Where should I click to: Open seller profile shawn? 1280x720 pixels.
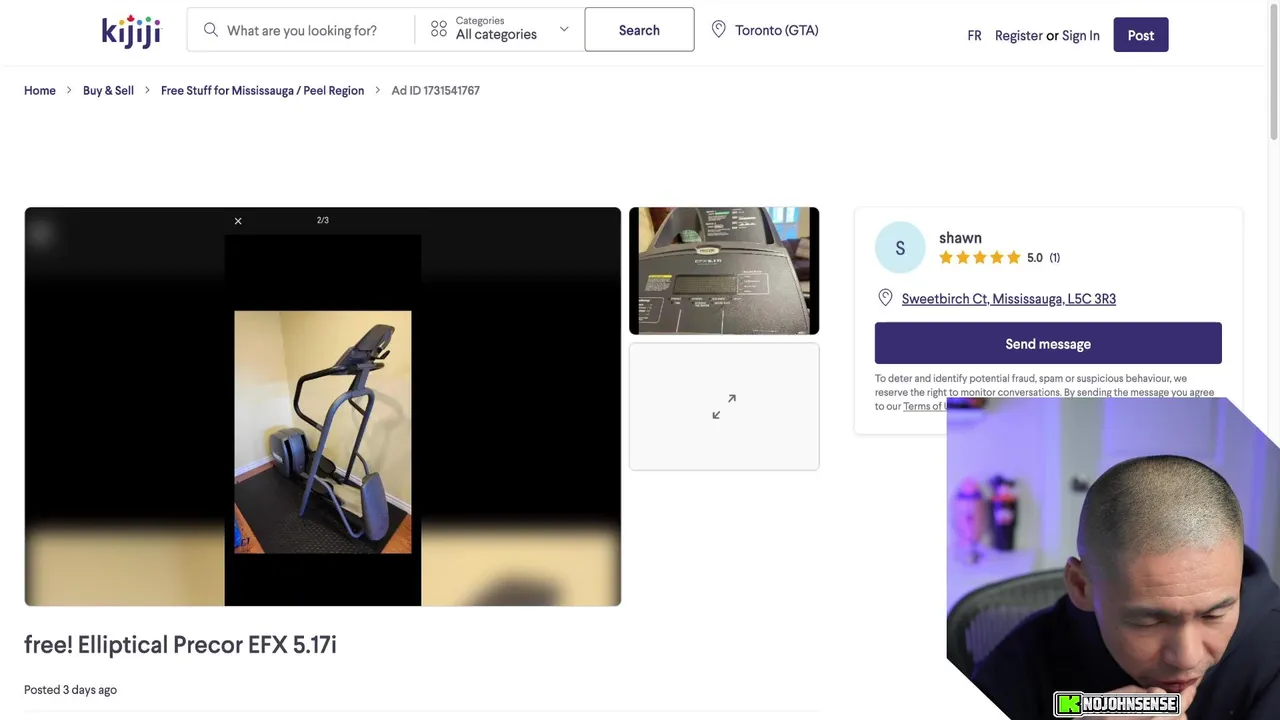point(960,238)
